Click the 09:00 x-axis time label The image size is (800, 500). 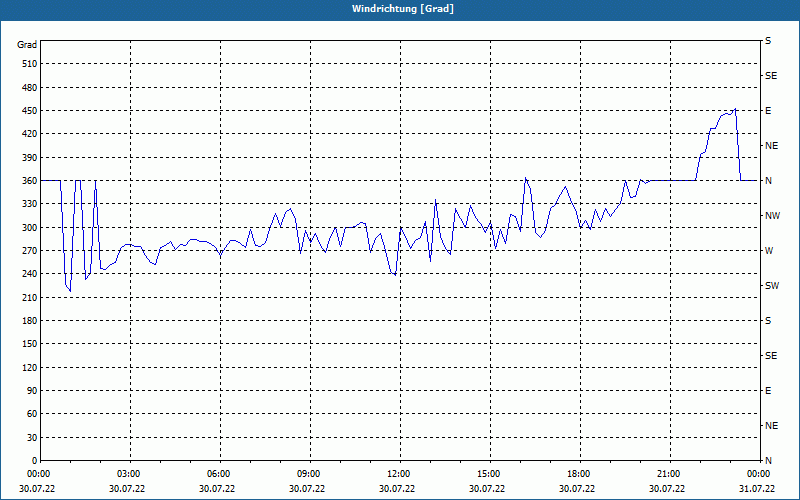pos(307,474)
